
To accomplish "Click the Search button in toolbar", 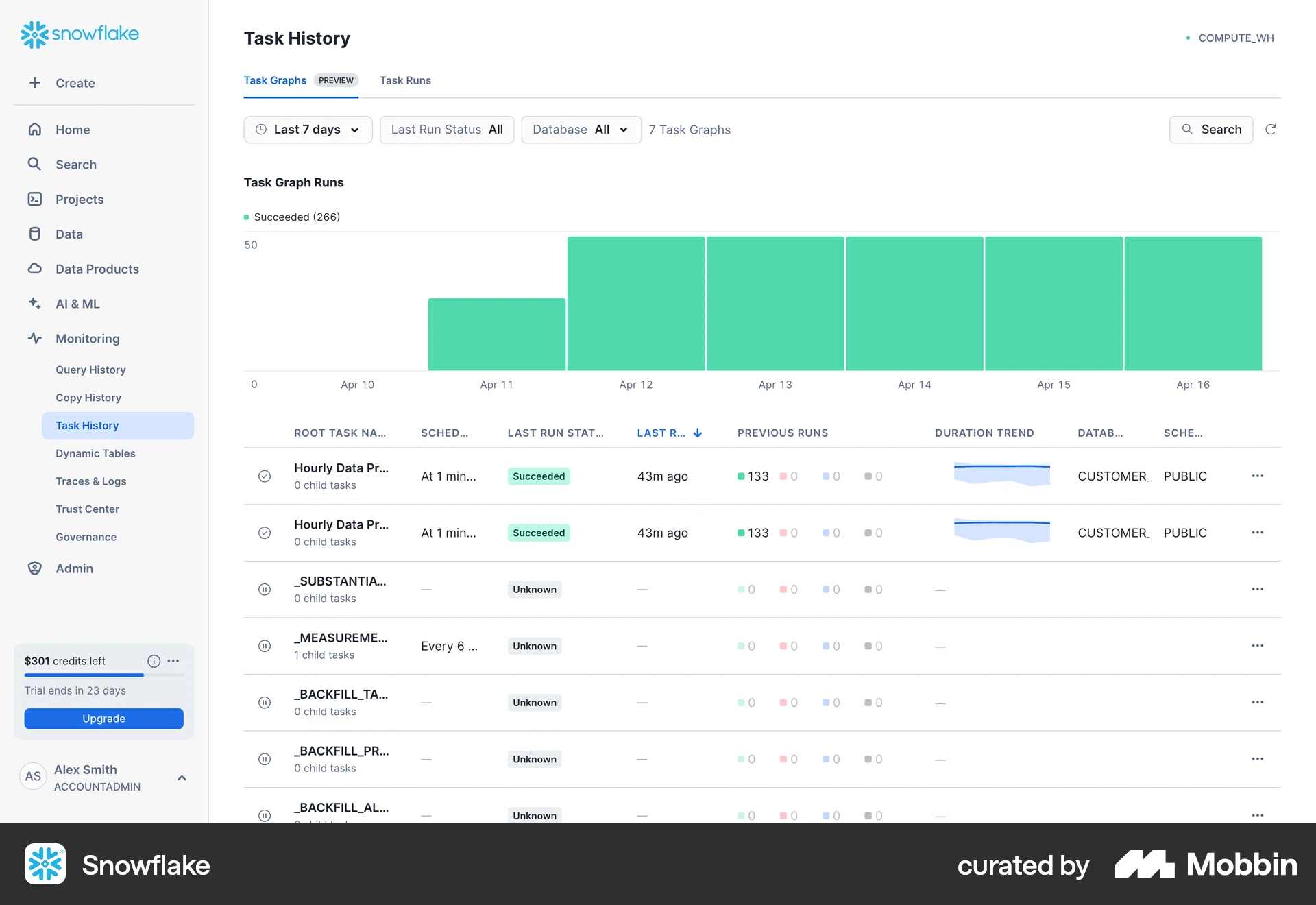I will (1210, 130).
